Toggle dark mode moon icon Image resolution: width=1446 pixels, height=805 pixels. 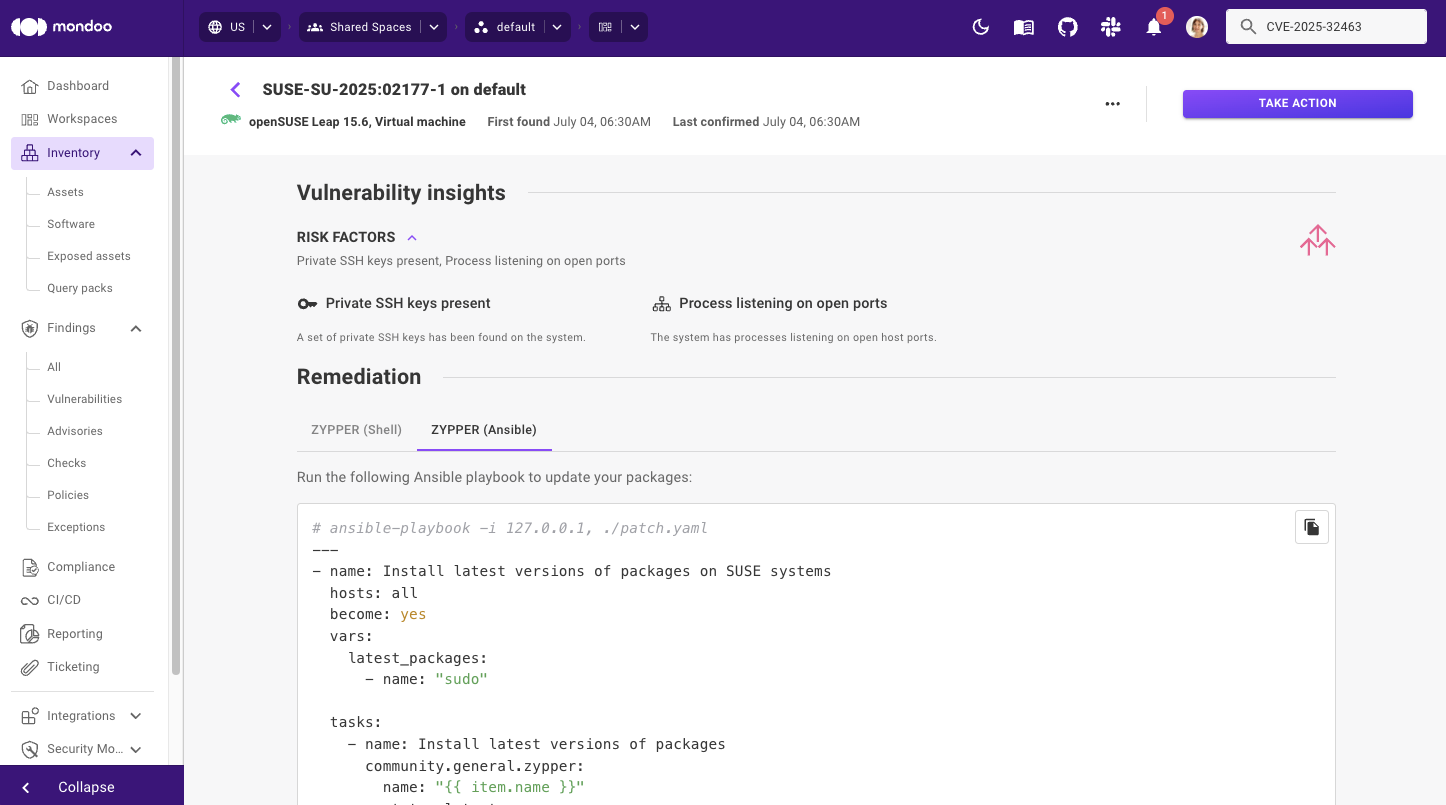click(981, 27)
